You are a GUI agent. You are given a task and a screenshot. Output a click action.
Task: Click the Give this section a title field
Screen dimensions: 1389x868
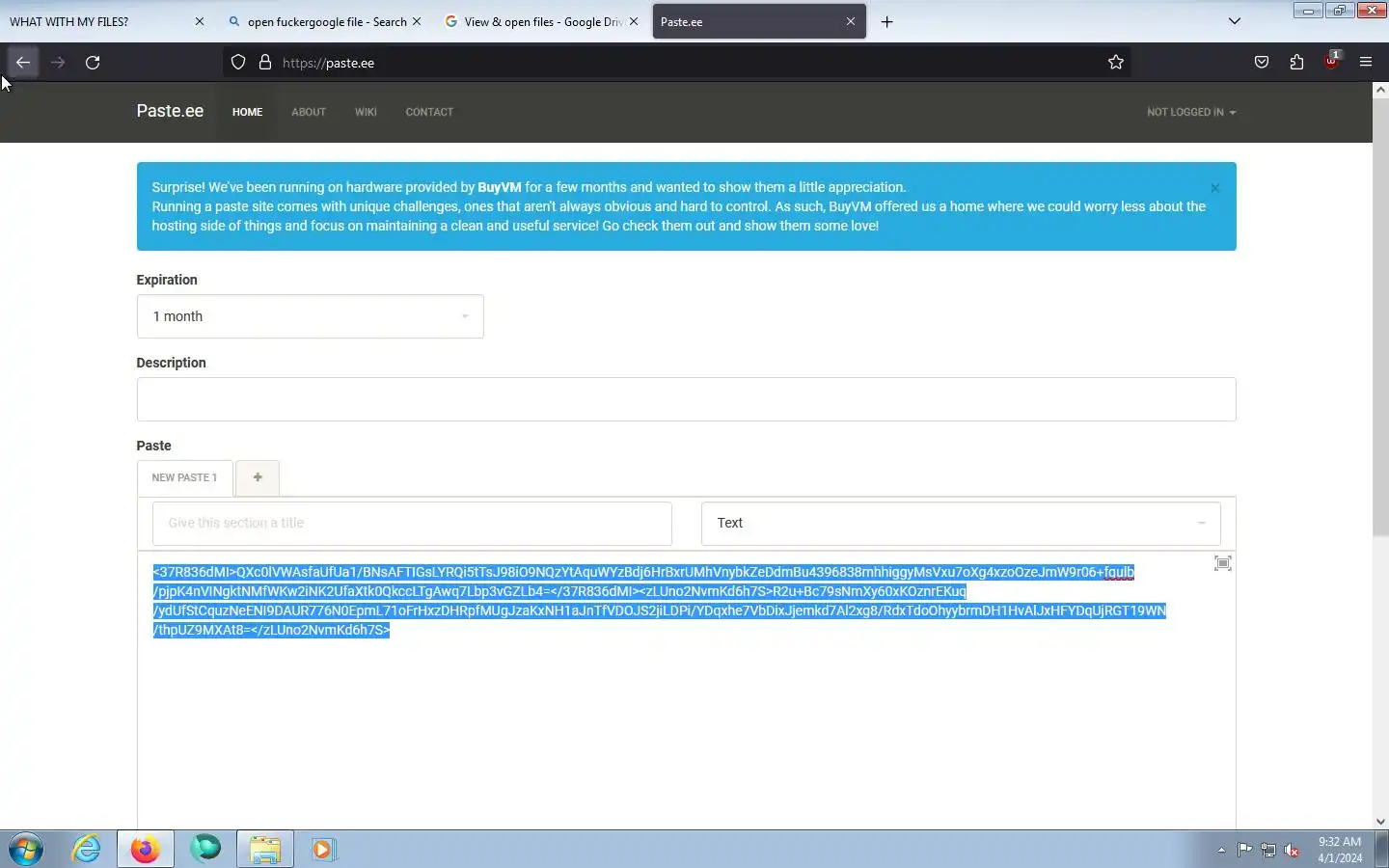[x=412, y=523]
